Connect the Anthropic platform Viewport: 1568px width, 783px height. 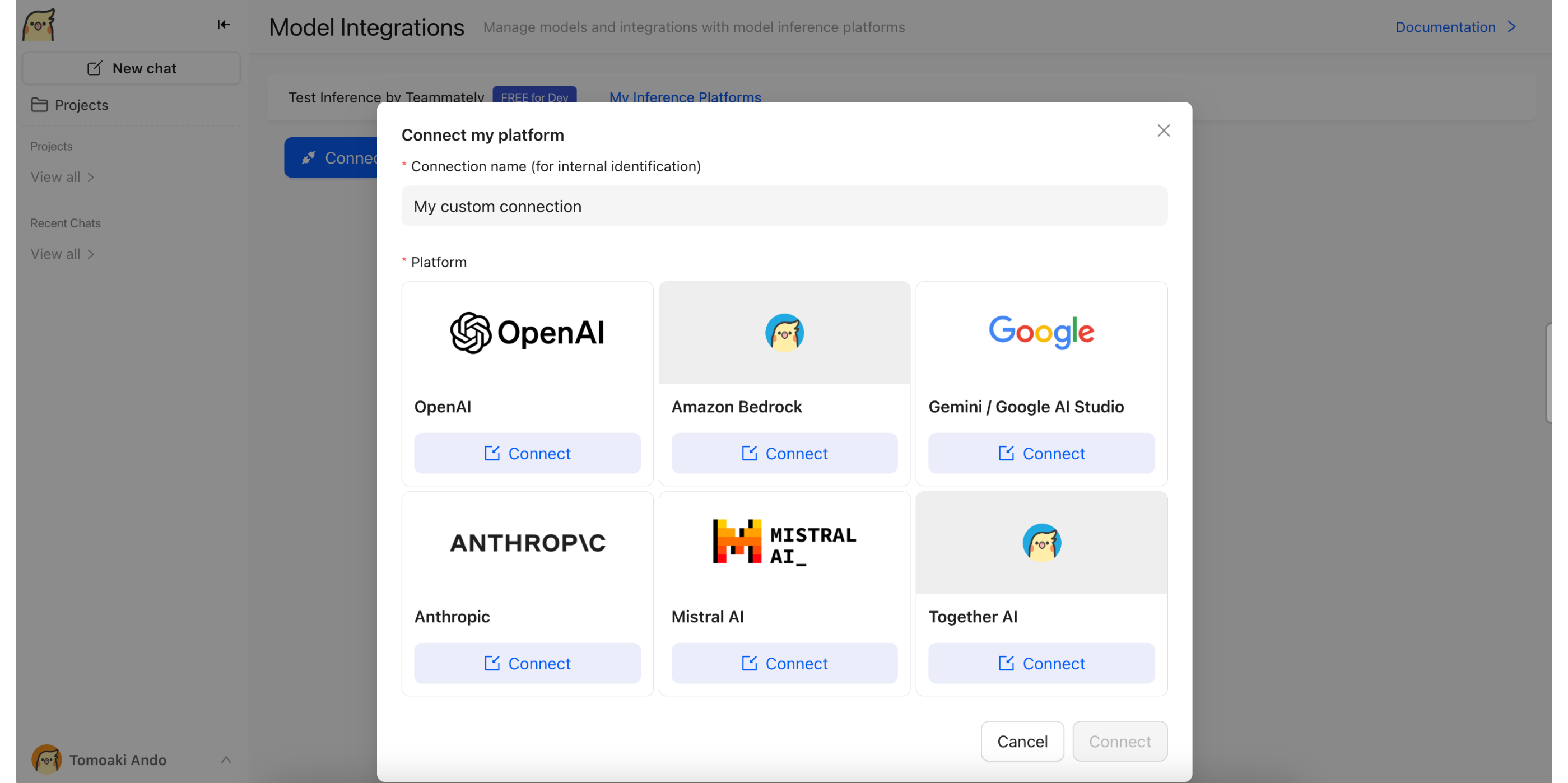tap(527, 663)
